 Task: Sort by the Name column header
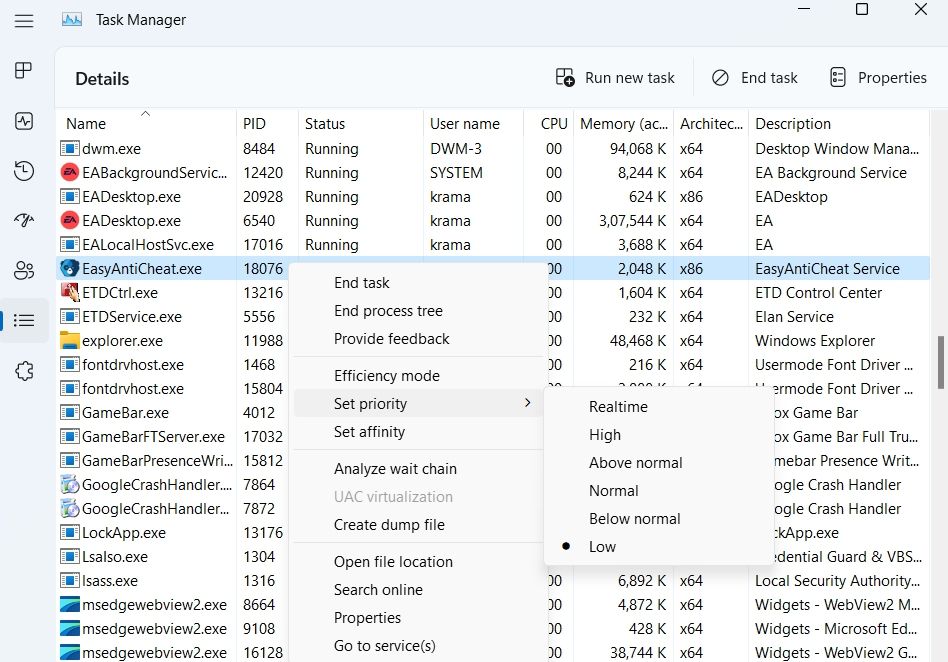86,124
